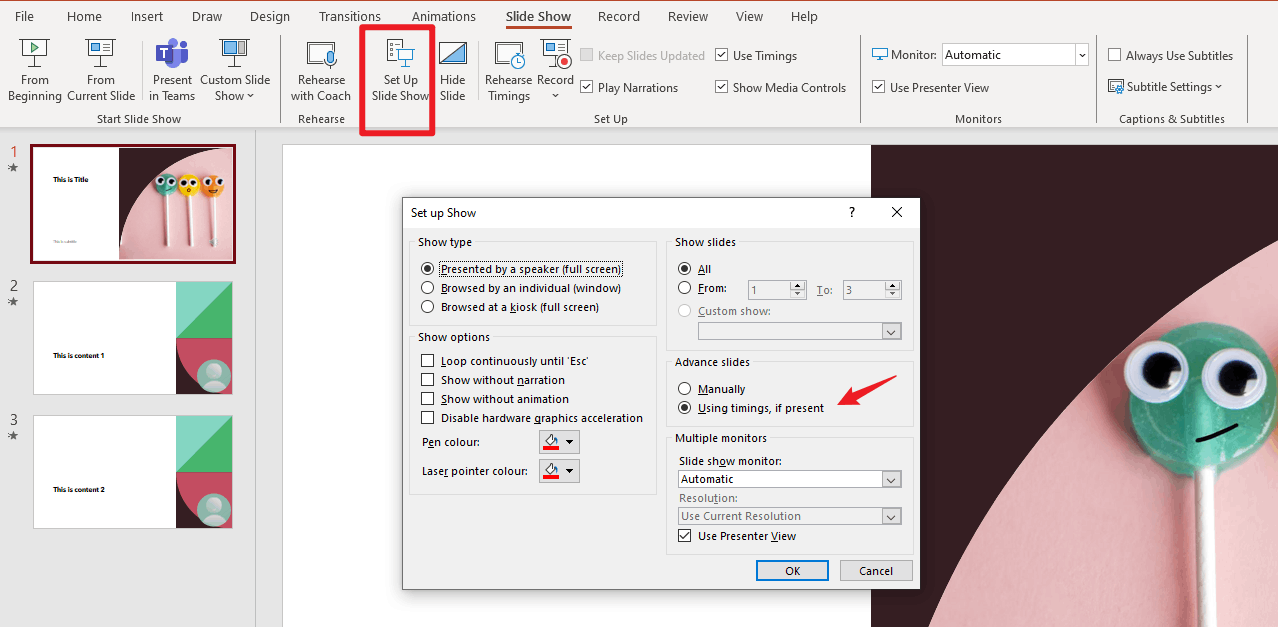Toggle Use Timings checkbox in ribbon
The image size is (1278, 627).
722,56
